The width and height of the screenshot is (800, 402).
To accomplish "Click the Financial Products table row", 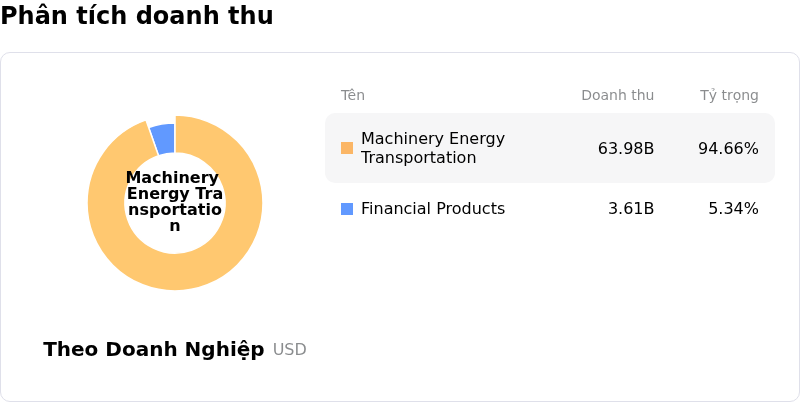I will tap(550, 209).
